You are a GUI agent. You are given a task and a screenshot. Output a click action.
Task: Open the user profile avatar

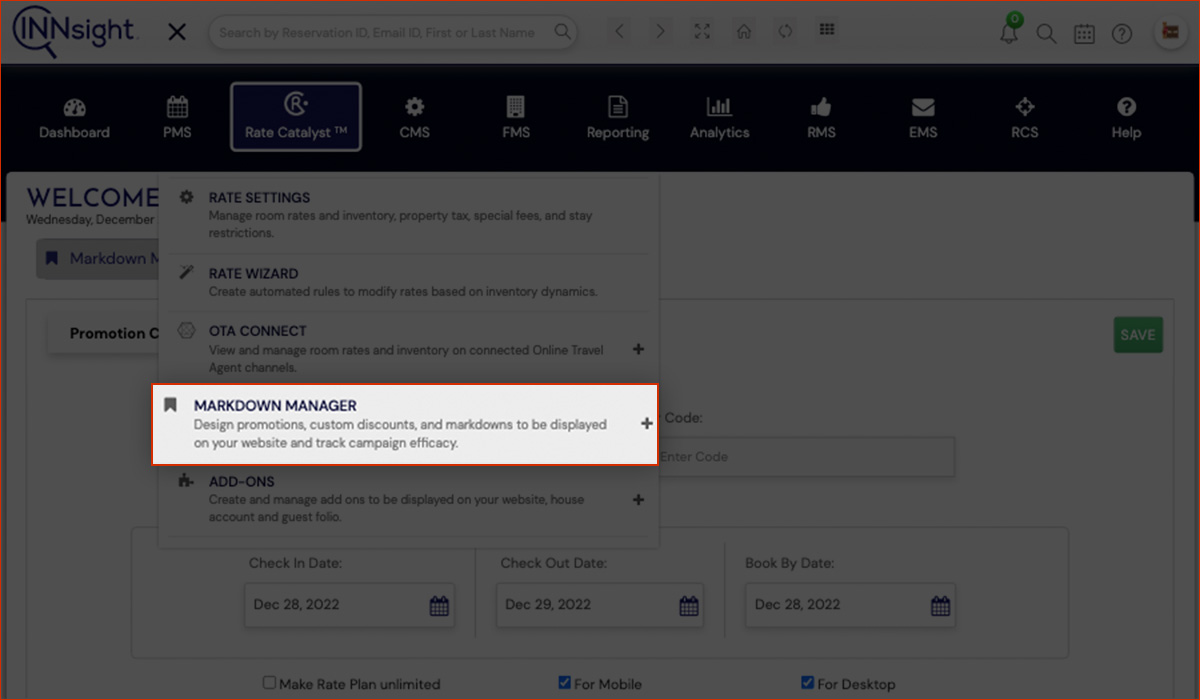1168,33
